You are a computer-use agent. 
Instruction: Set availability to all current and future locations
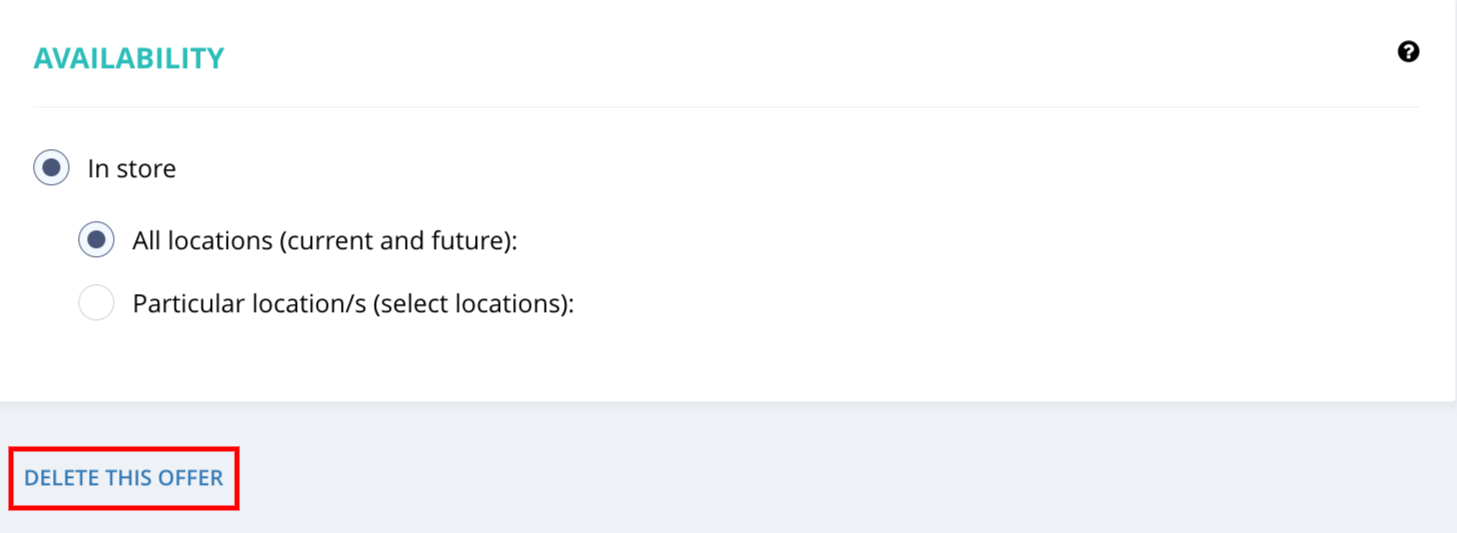96,240
